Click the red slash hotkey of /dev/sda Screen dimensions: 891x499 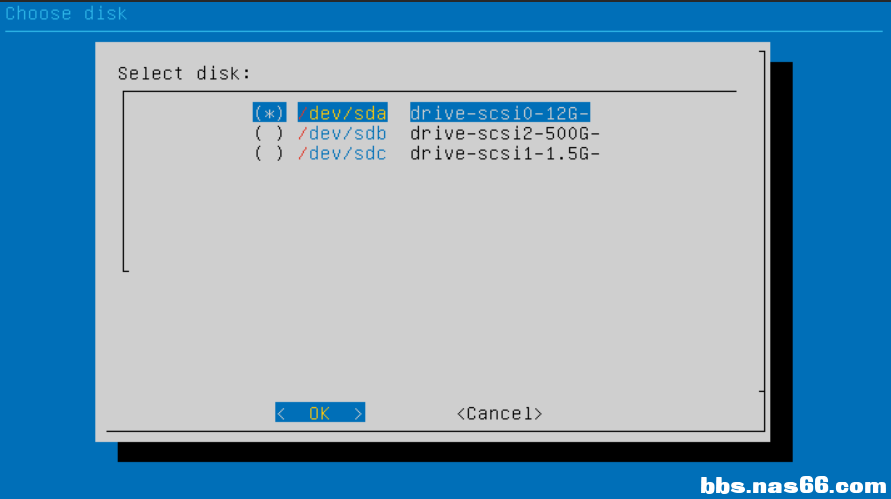302,113
